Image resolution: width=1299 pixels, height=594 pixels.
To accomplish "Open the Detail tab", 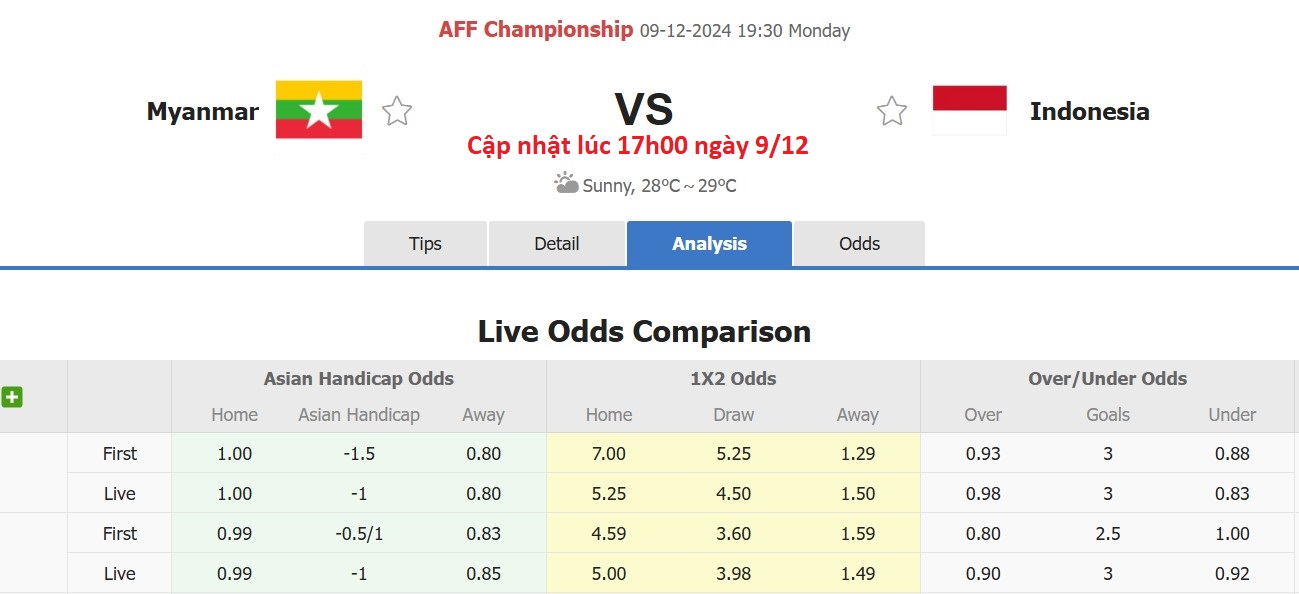I will [556, 243].
